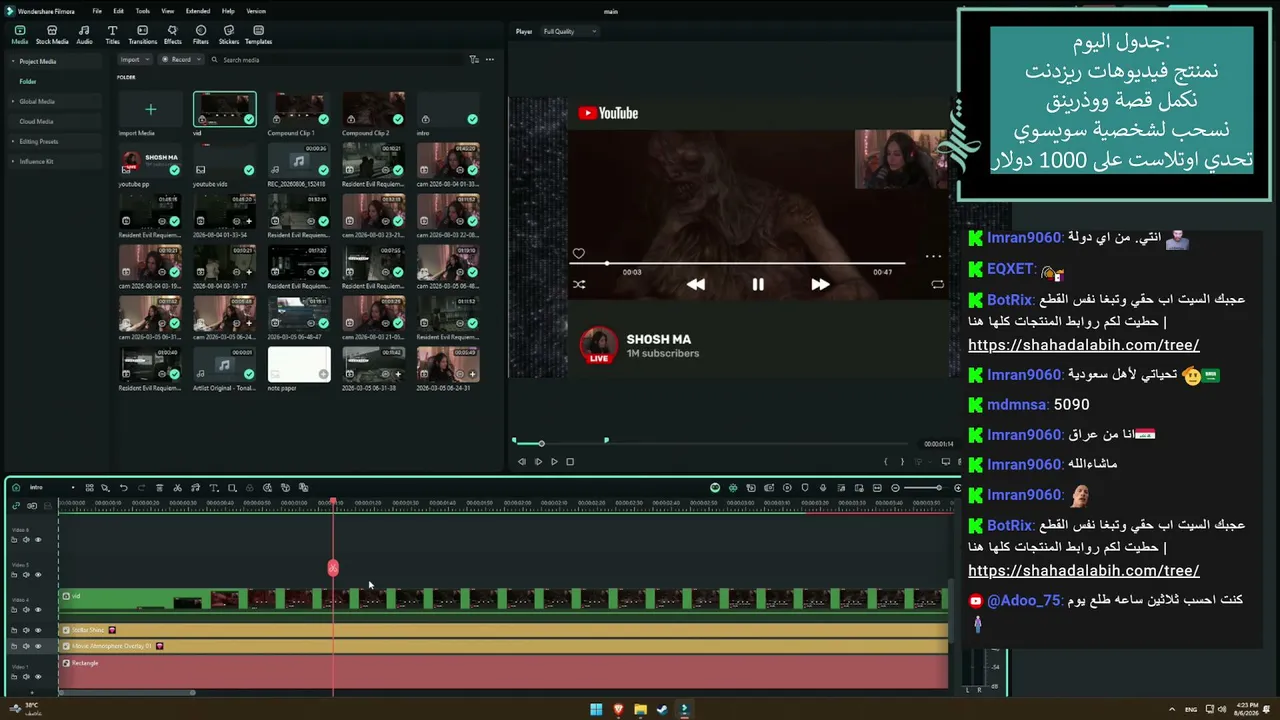Open File Explorer from the taskbar
This screenshot has width=1280, height=720.
coord(640,710)
